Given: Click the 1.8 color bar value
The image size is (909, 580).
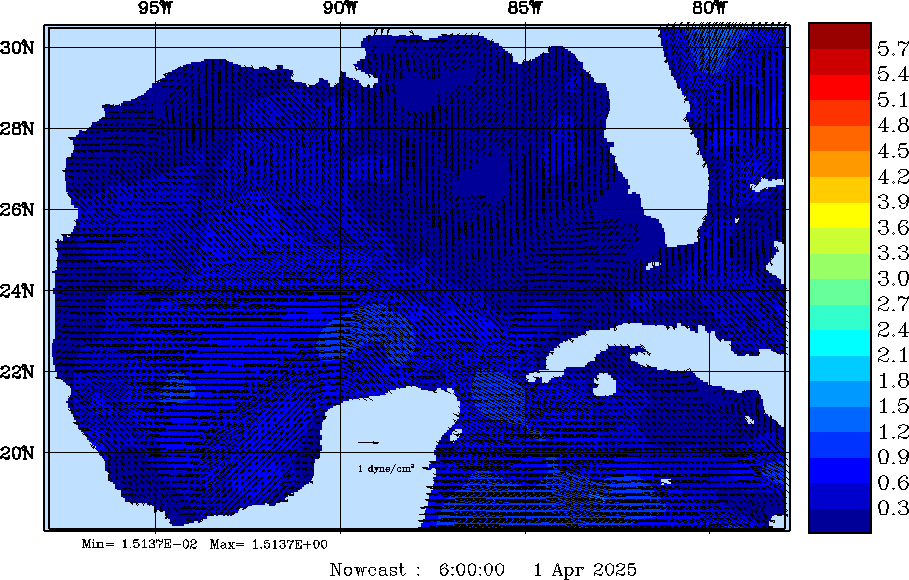Looking at the screenshot, I should point(893,380).
